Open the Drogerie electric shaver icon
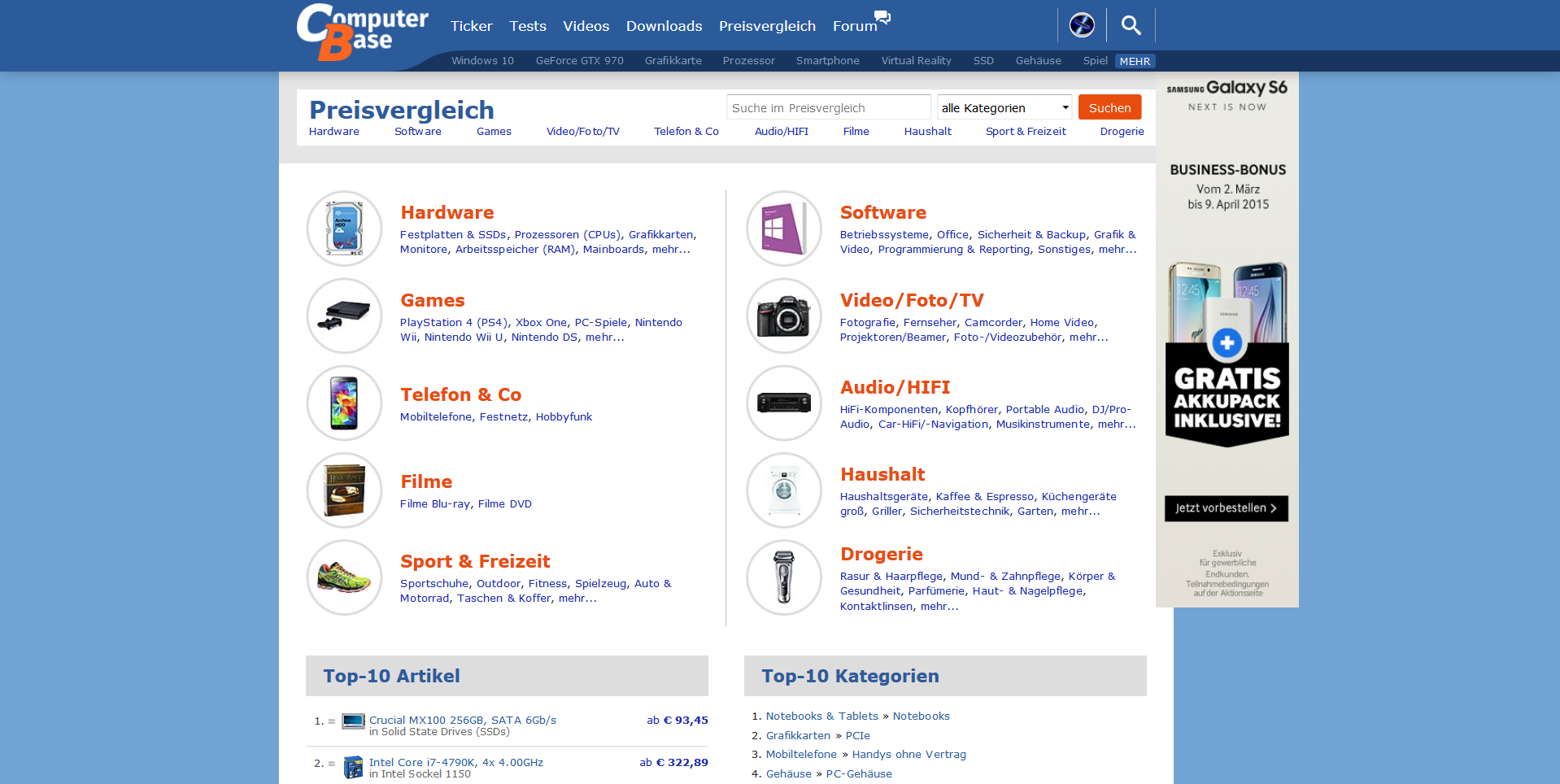The height and width of the screenshot is (784, 1560). click(x=784, y=577)
